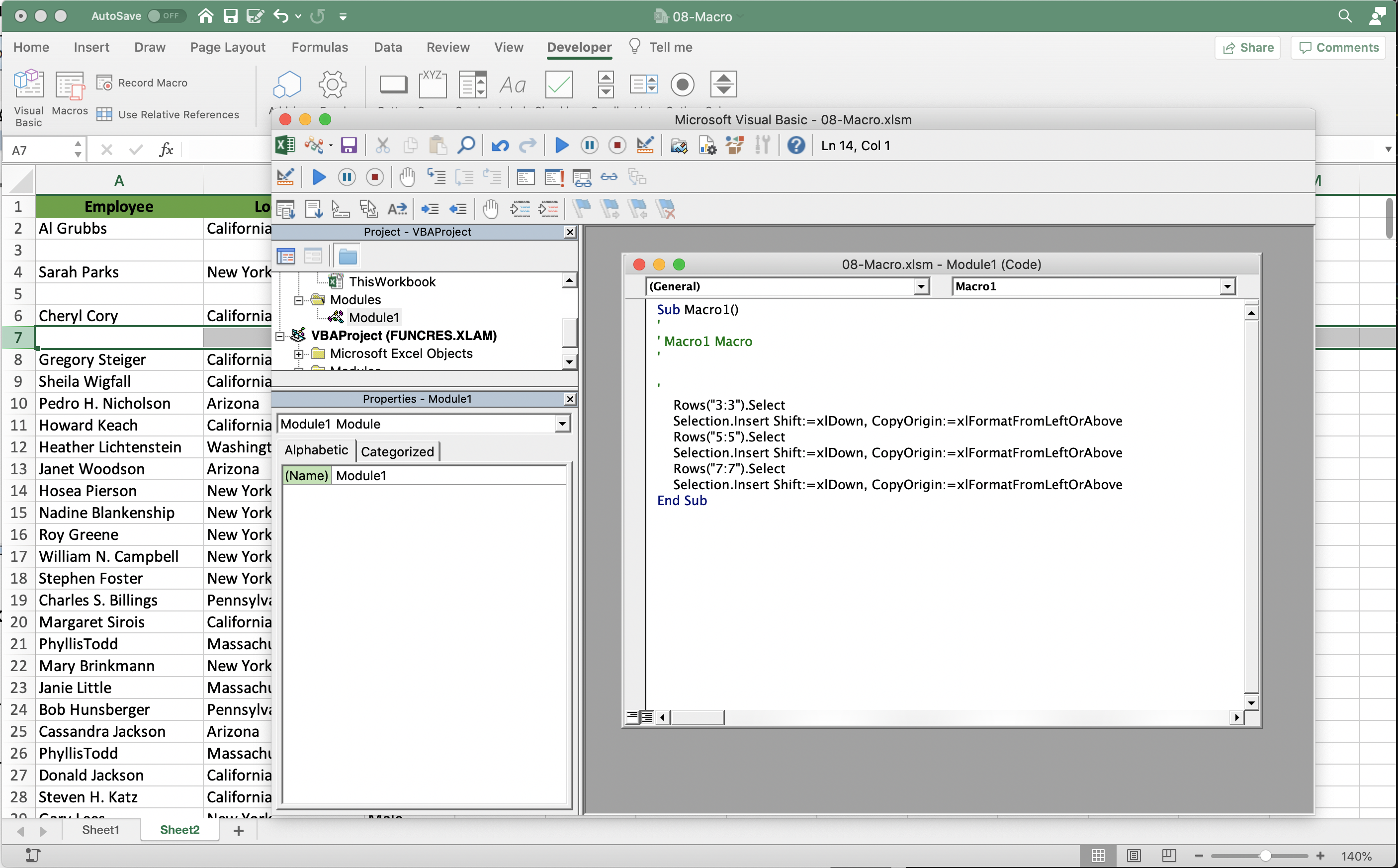Click the Uncomment Block icon

[548, 209]
